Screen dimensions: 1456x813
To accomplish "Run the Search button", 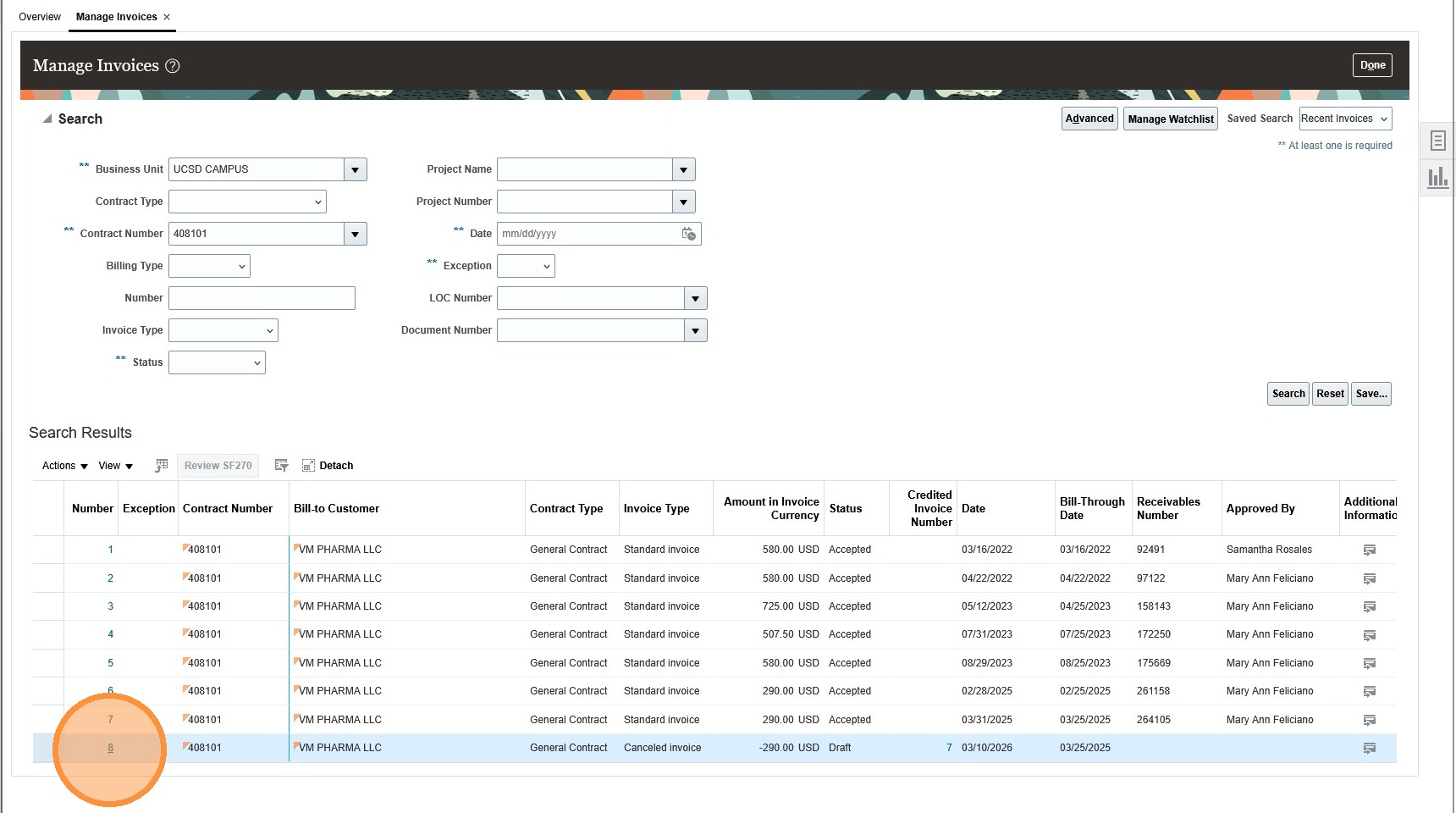I will [x=1288, y=394].
